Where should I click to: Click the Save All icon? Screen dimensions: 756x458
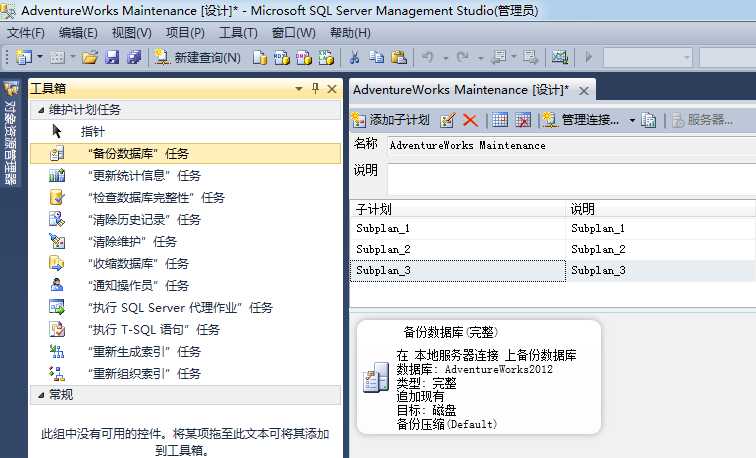134,58
